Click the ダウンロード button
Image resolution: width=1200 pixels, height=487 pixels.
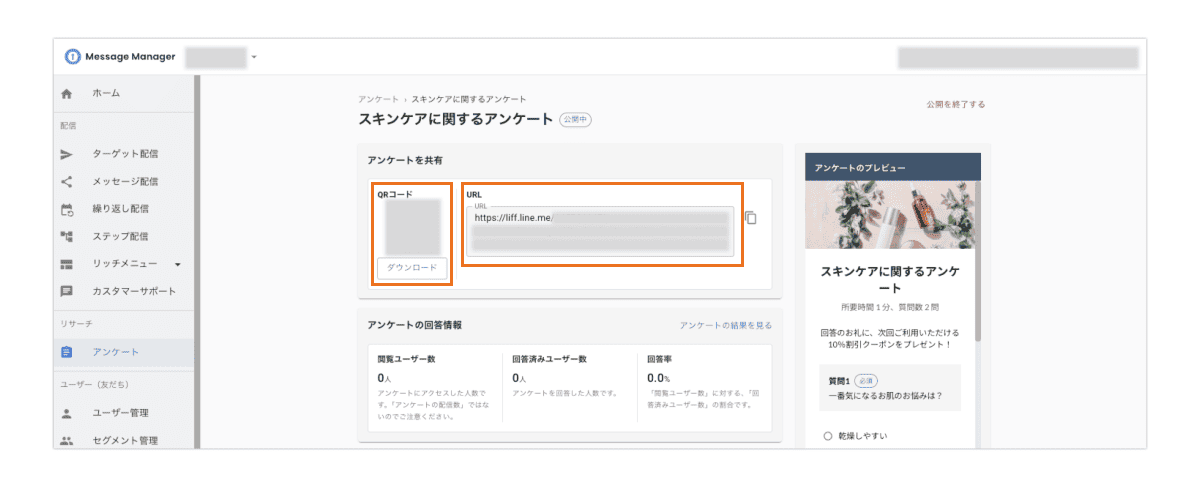pyautogui.click(x=412, y=268)
